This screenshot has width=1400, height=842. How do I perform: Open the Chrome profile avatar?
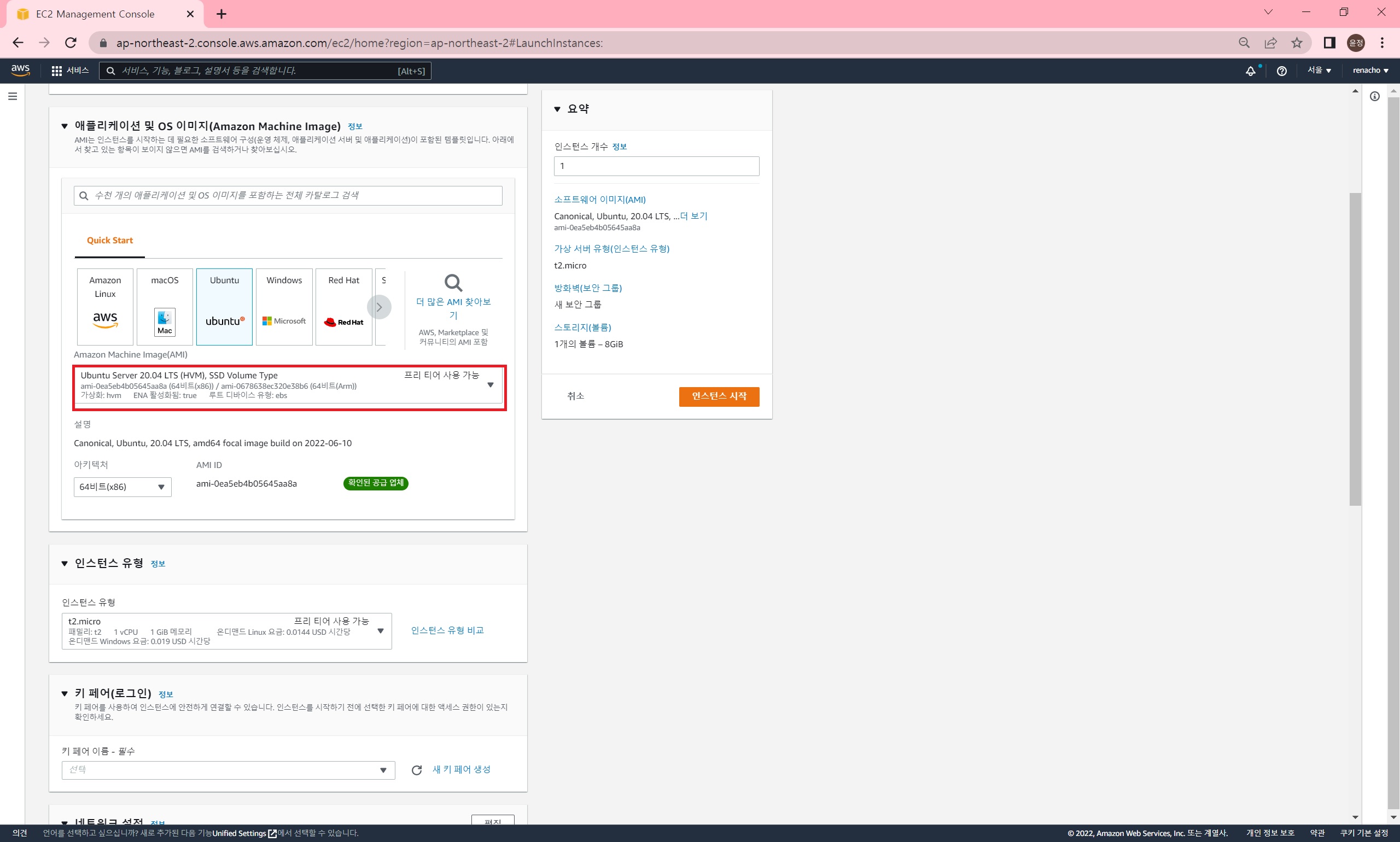[1356, 43]
